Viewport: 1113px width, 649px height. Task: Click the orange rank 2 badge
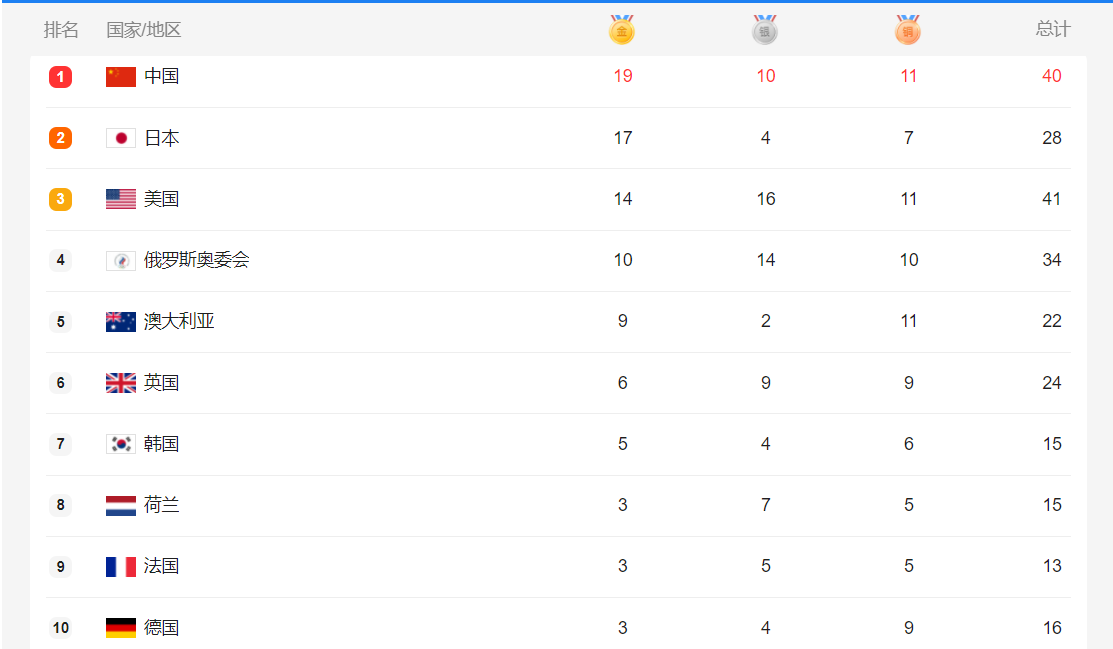60,138
